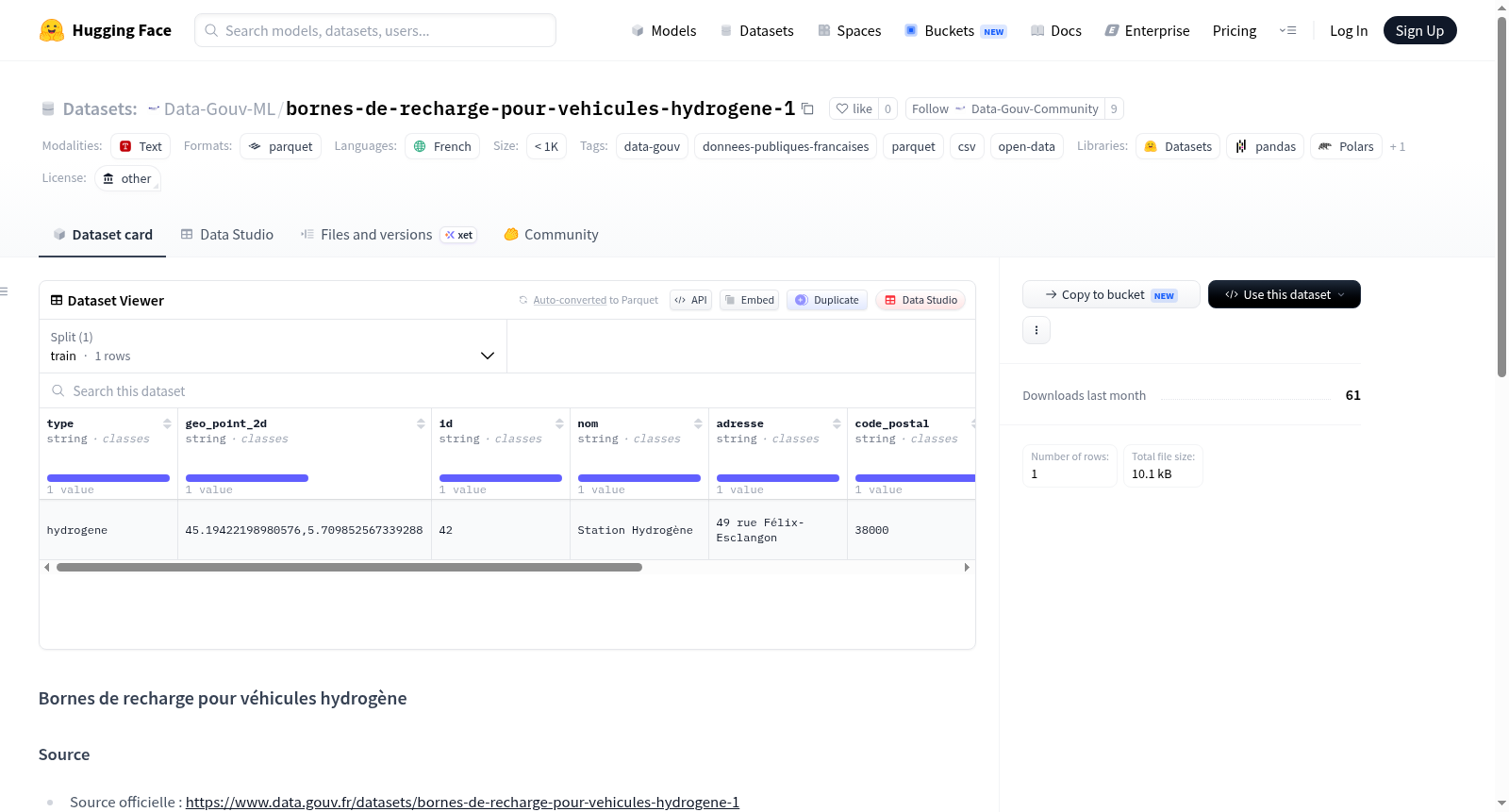The height and width of the screenshot is (812, 1509).
Task: Copy dataset name with copy icon
Action: pos(807,109)
